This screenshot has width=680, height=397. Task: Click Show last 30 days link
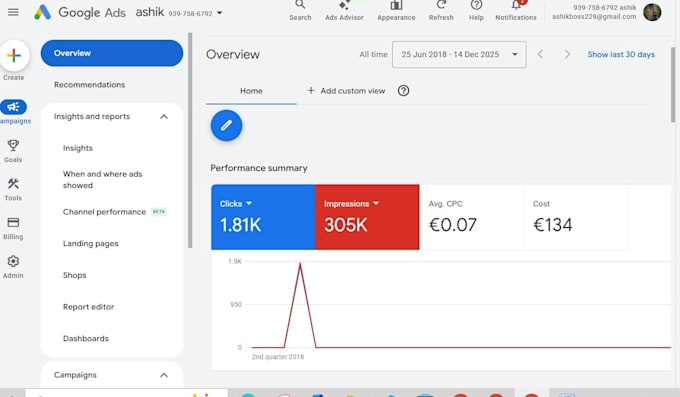click(x=621, y=55)
